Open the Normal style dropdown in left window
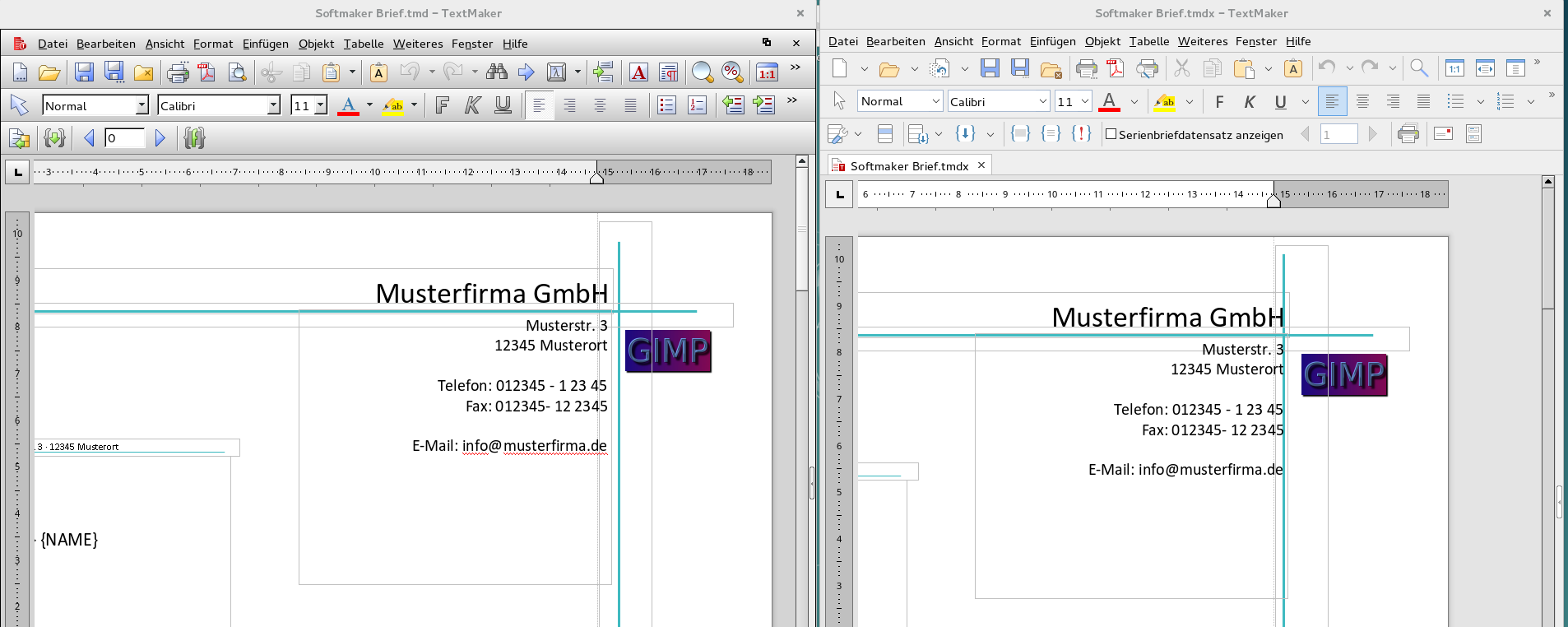The width and height of the screenshot is (1568, 627). [x=141, y=105]
